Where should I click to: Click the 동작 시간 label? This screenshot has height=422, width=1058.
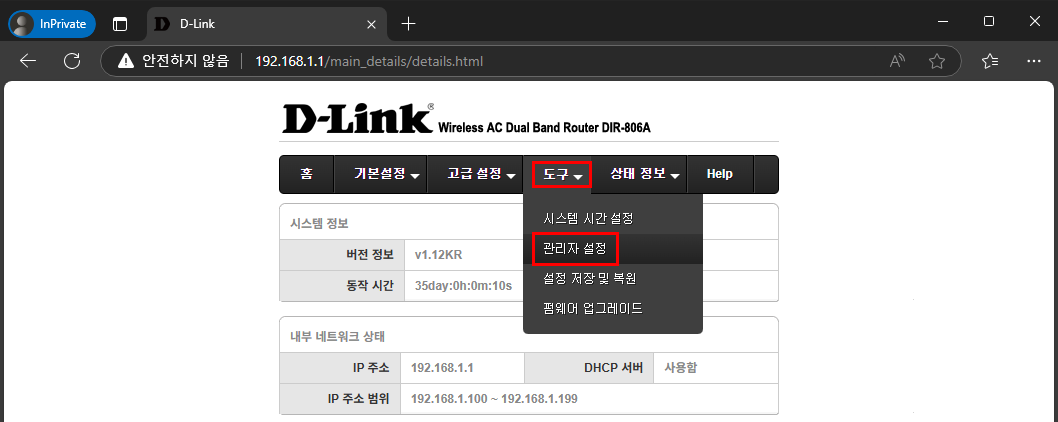[369, 286]
